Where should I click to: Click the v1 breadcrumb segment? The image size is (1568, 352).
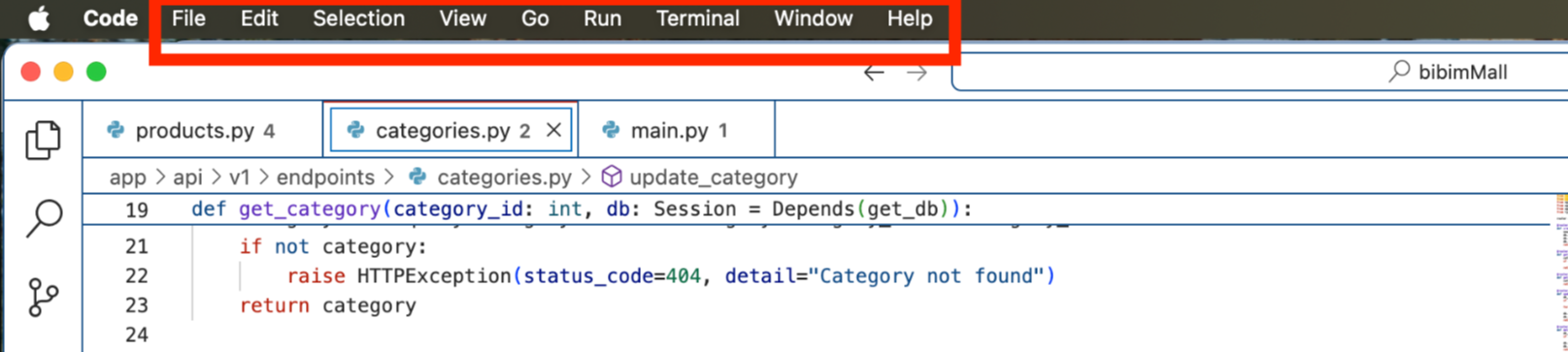coord(239,177)
